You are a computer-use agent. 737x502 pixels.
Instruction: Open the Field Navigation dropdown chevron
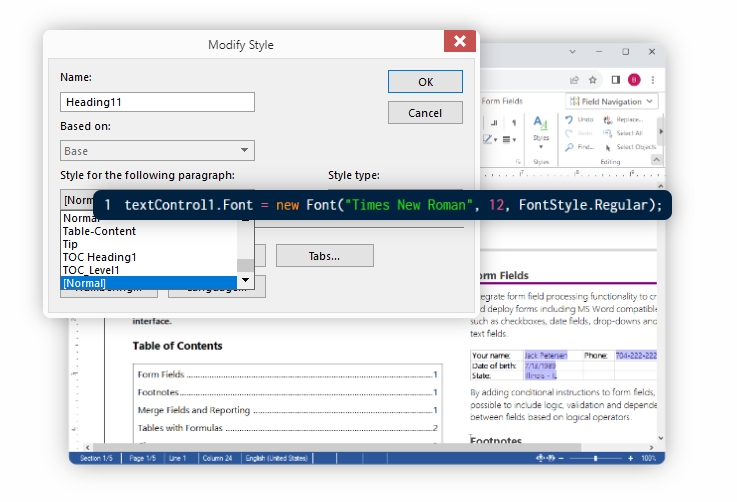(x=649, y=101)
